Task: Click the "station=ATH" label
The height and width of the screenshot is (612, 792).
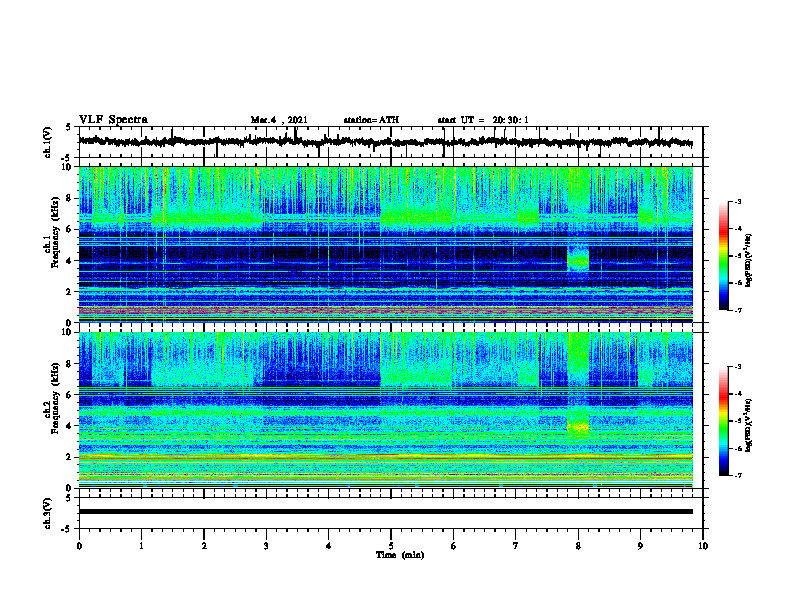Action: [371, 120]
